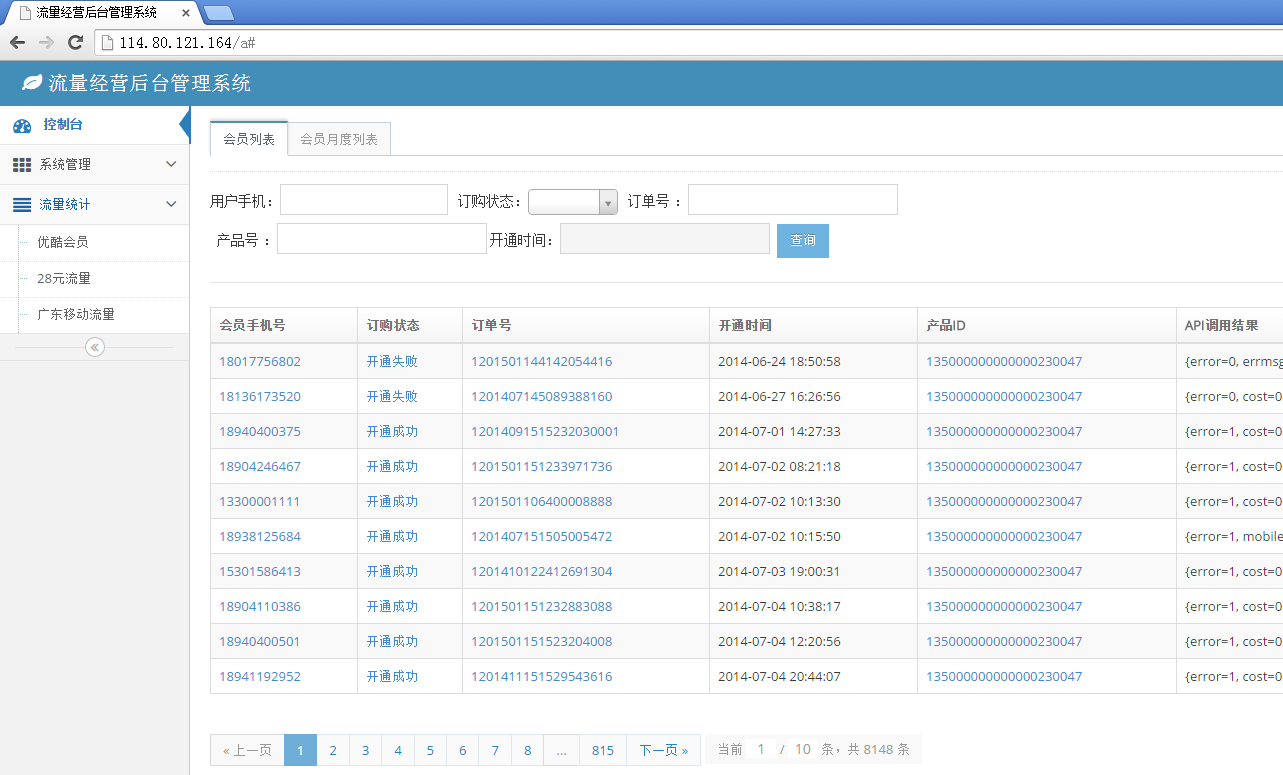The height and width of the screenshot is (775, 1283).
Task: Click the browser address bar
Action: pyautogui.click(x=688, y=43)
